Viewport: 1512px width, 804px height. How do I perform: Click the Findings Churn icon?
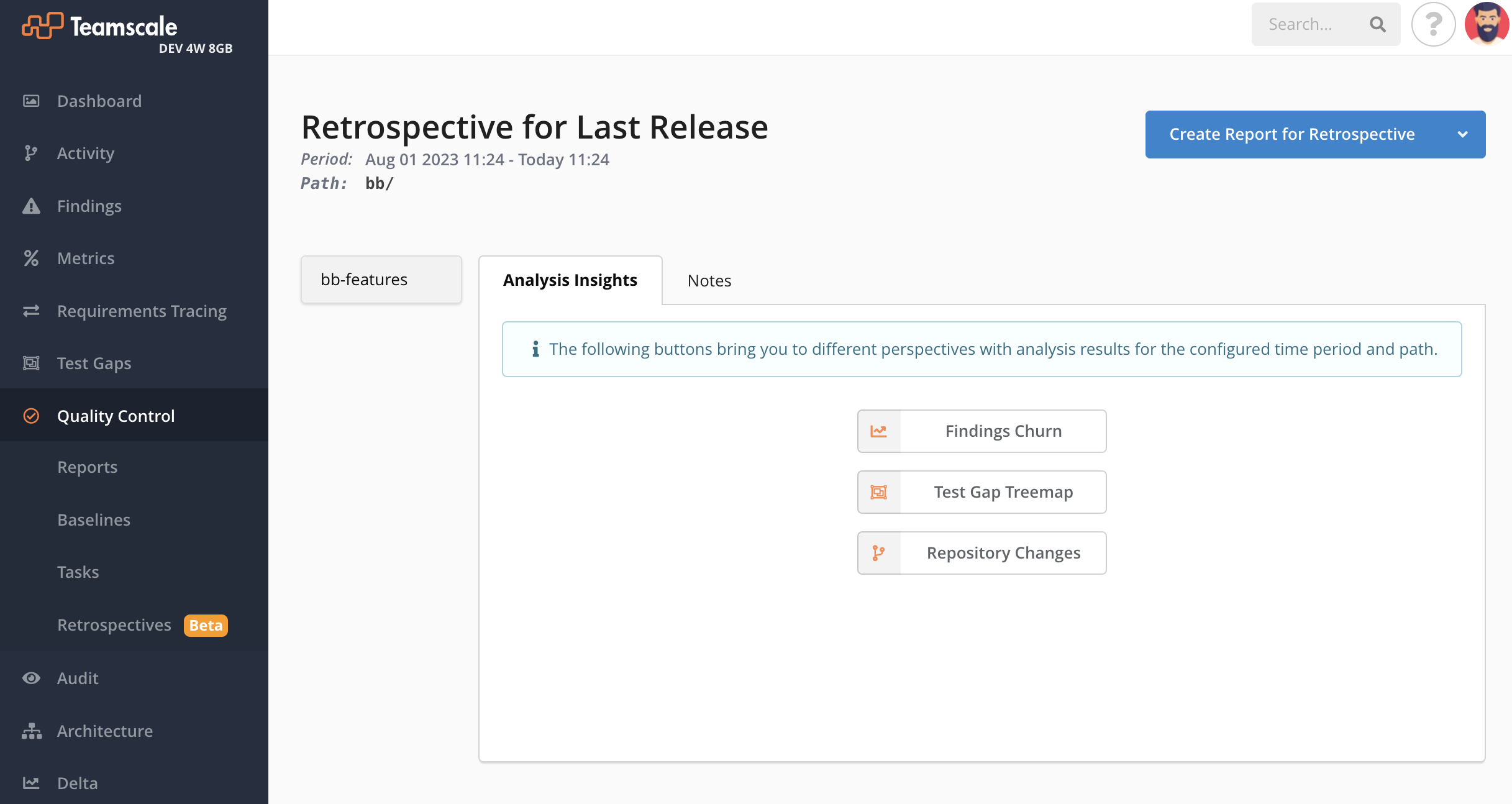[x=878, y=431]
